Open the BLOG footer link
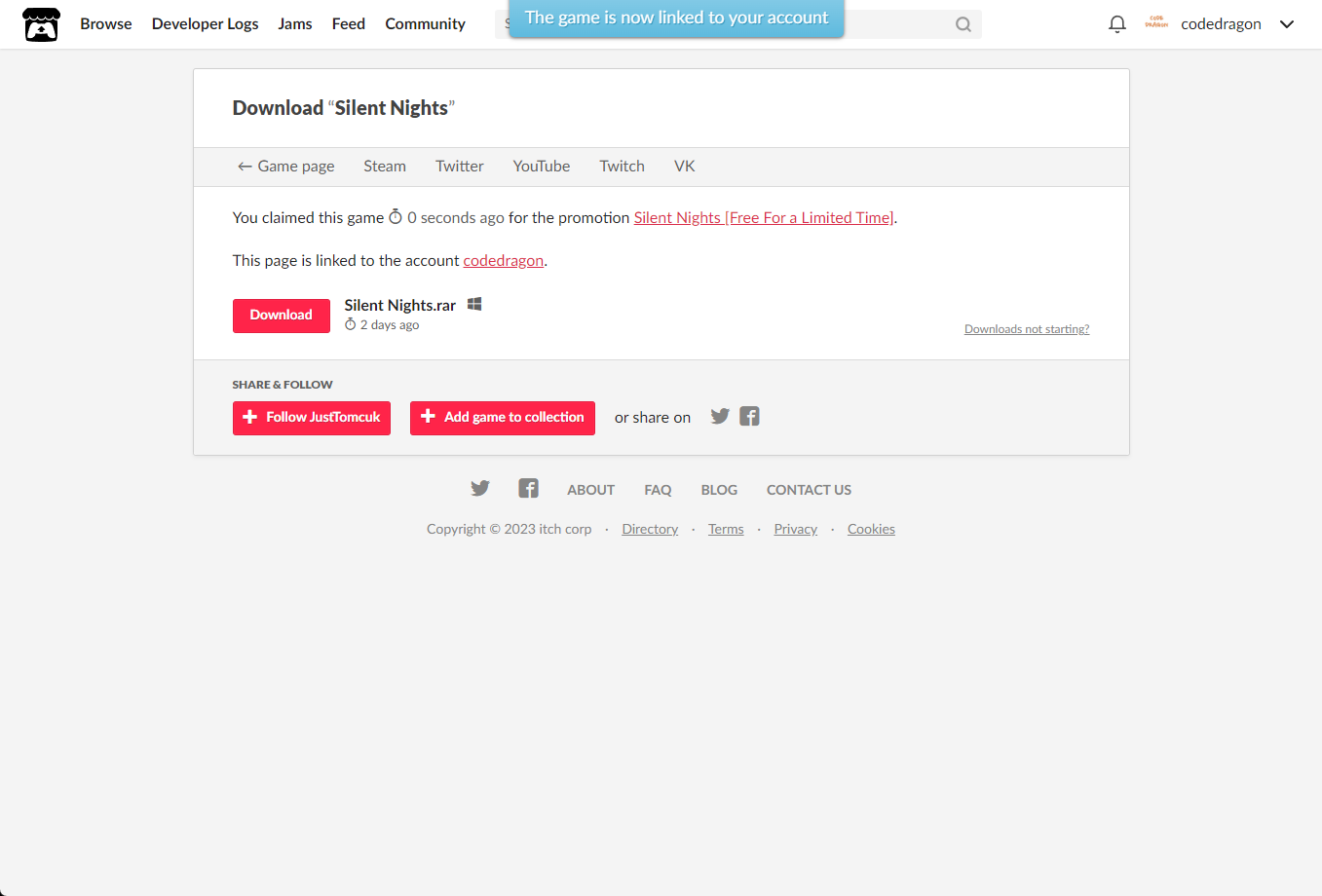The image size is (1322, 896). 719,490
